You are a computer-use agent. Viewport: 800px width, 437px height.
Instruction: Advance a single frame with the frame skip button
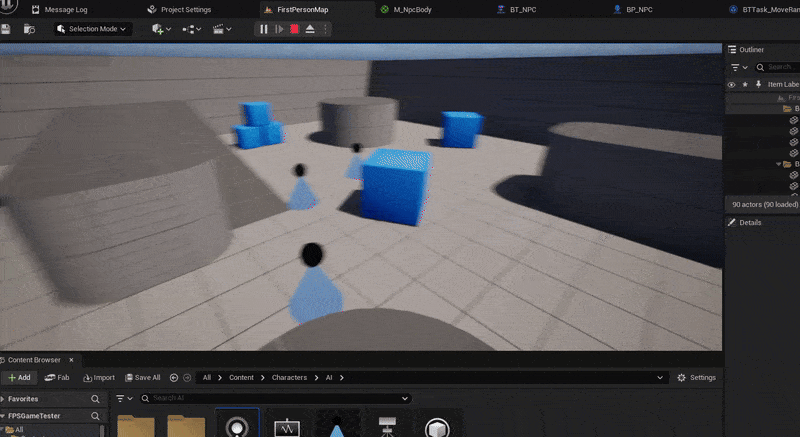pyautogui.click(x=279, y=29)
